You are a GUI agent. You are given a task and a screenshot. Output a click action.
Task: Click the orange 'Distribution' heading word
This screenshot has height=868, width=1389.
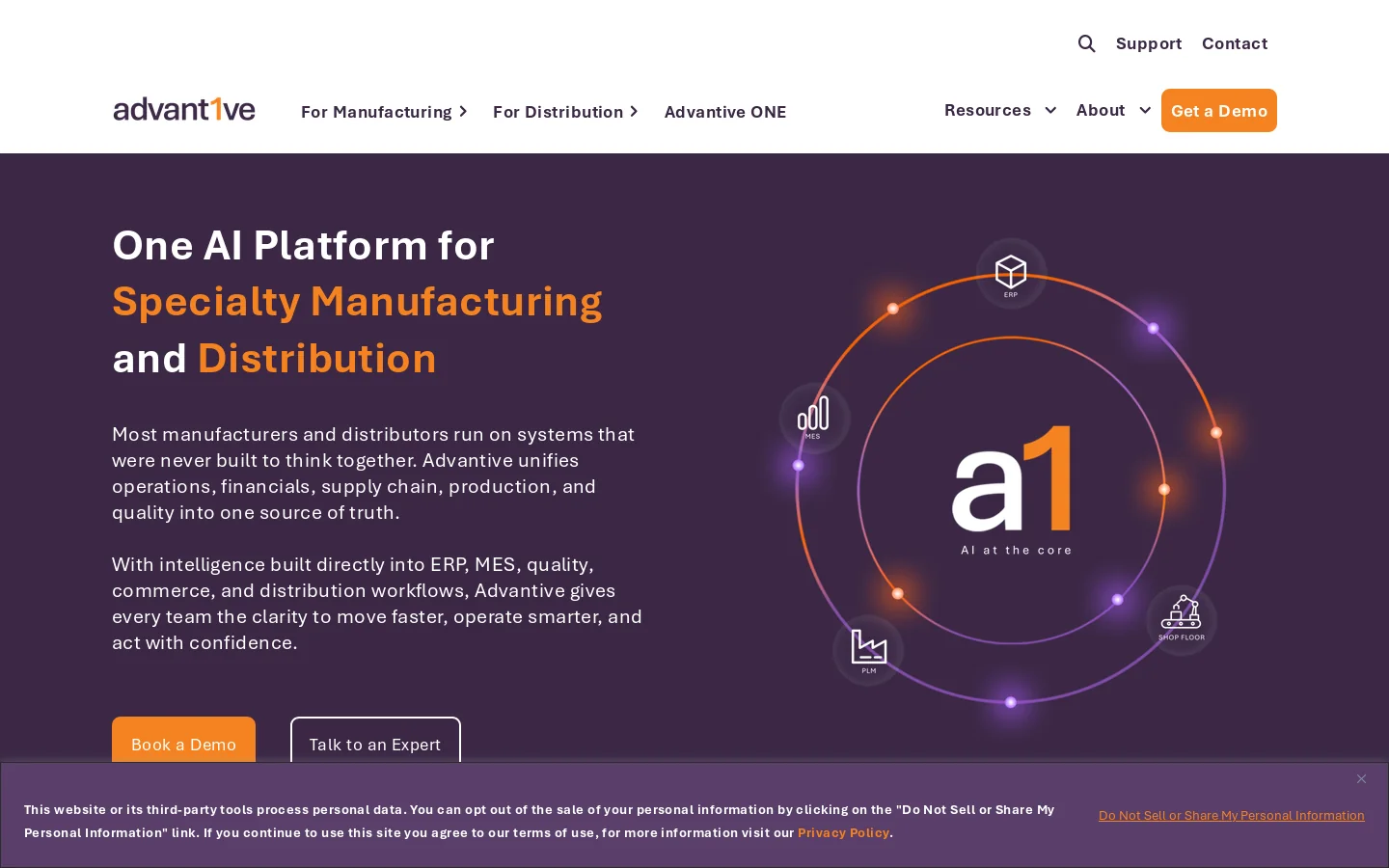(317, 359)
